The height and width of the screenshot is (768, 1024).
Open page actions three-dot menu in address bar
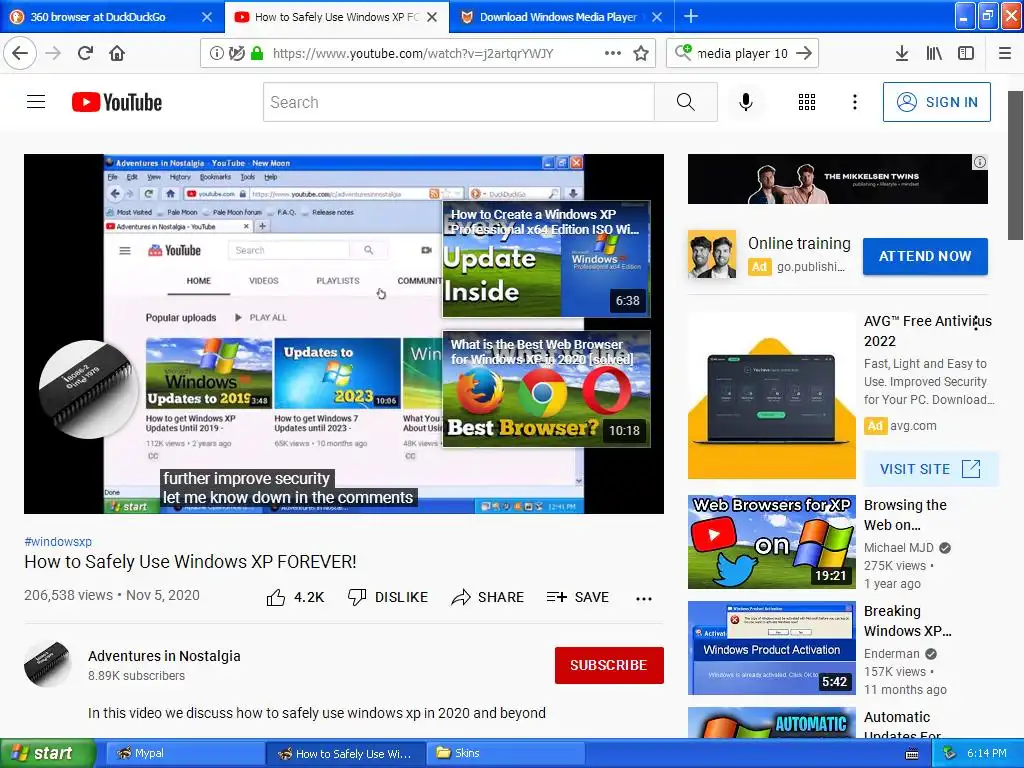click(613, 54)
